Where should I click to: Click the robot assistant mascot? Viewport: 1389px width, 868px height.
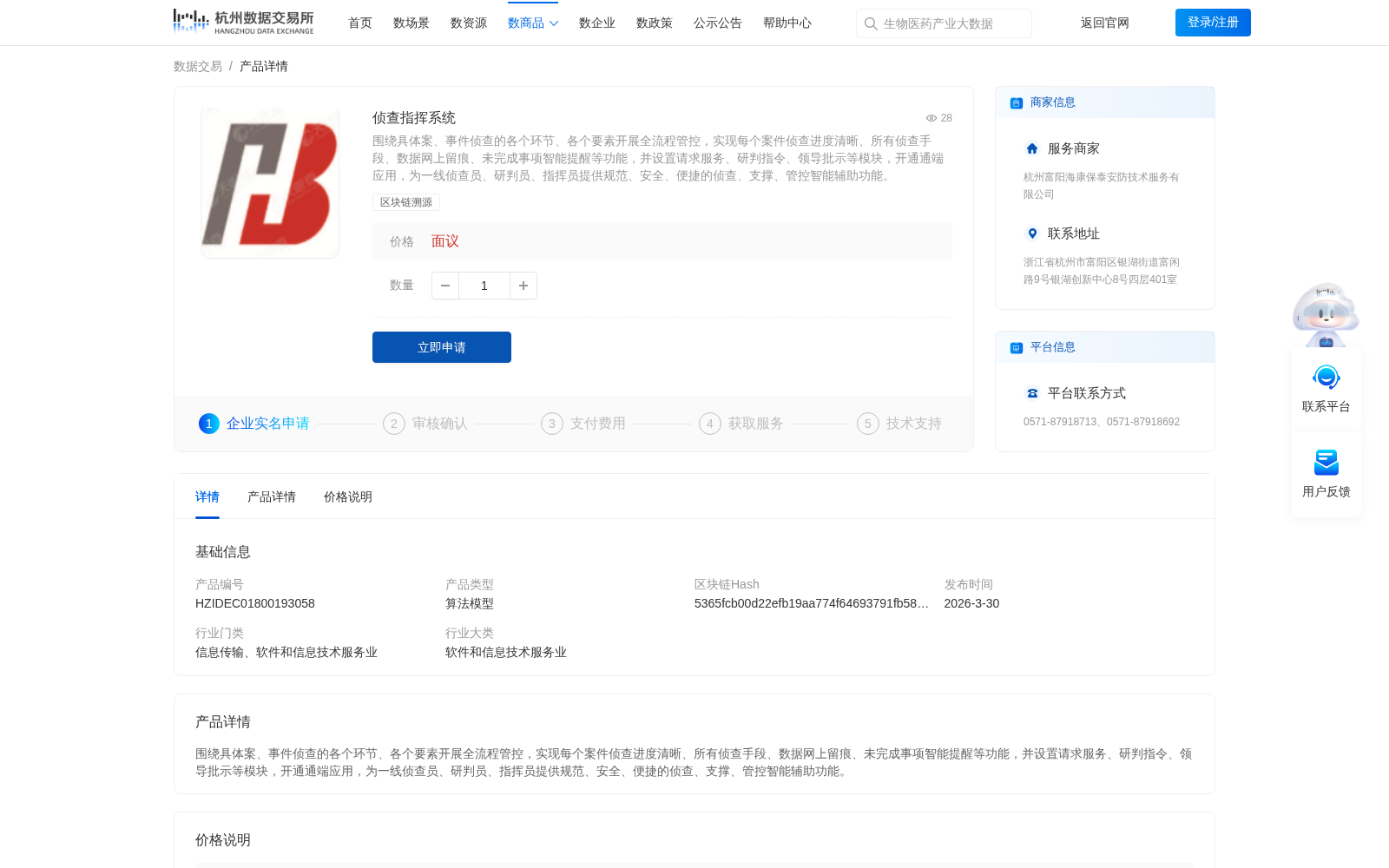pos(1326,314)
